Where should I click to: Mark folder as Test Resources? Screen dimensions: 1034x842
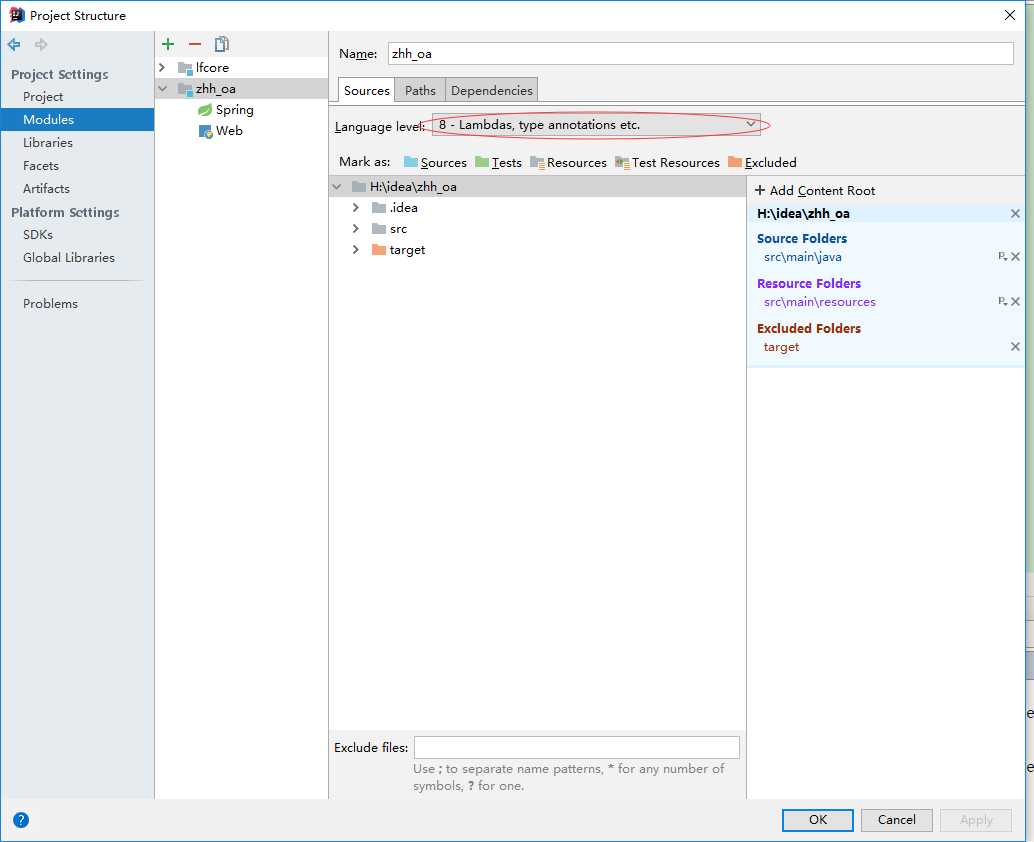pyautogui.click(x=667, y=162)
